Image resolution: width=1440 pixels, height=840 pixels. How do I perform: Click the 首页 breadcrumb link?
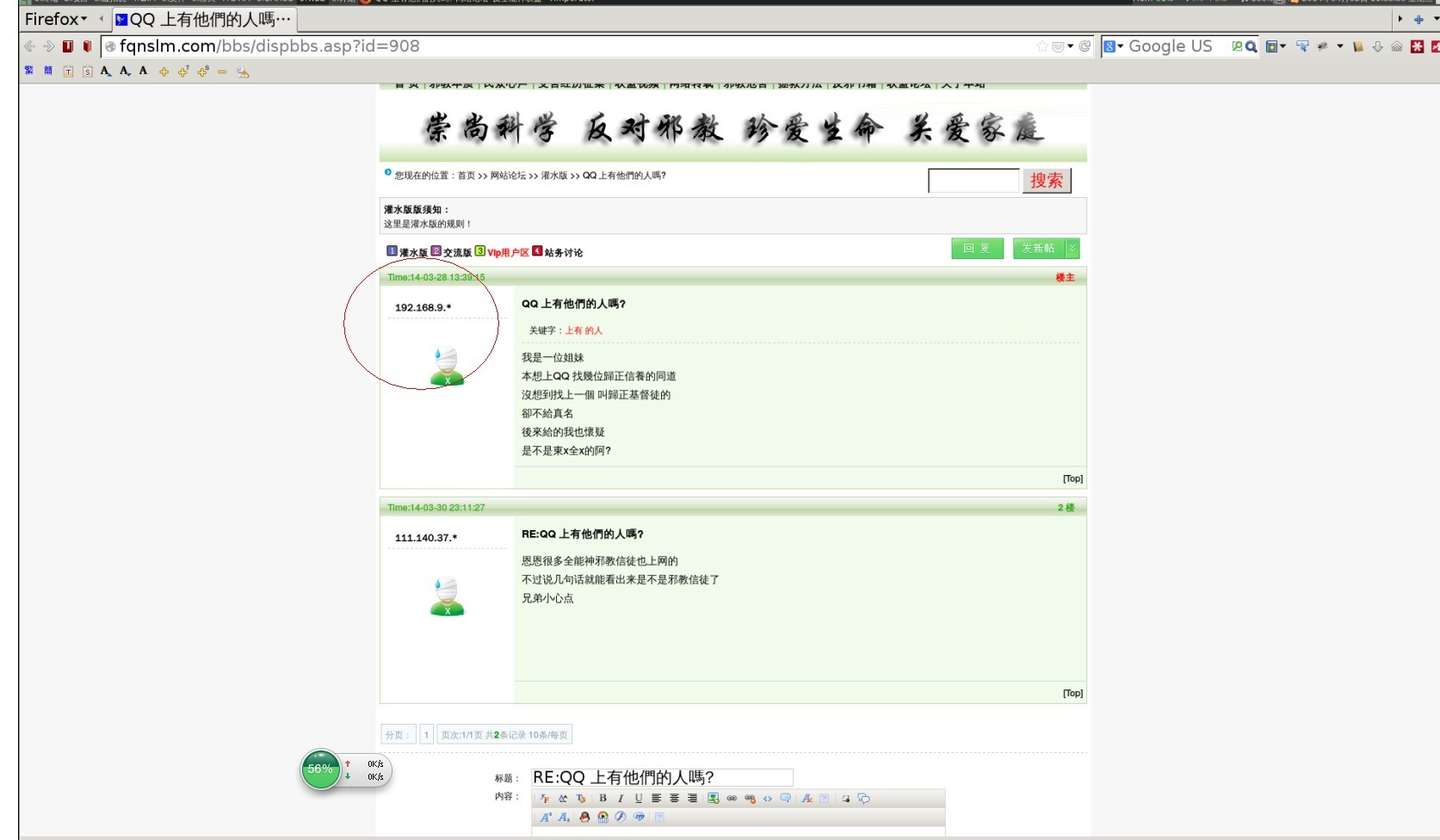coord(466,176)
